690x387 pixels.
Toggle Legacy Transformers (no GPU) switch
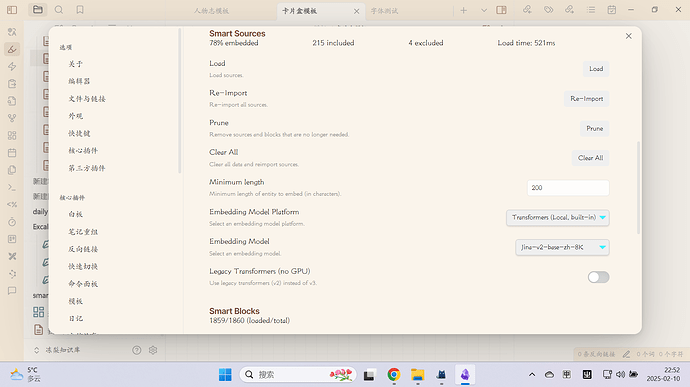click(598, 277)
